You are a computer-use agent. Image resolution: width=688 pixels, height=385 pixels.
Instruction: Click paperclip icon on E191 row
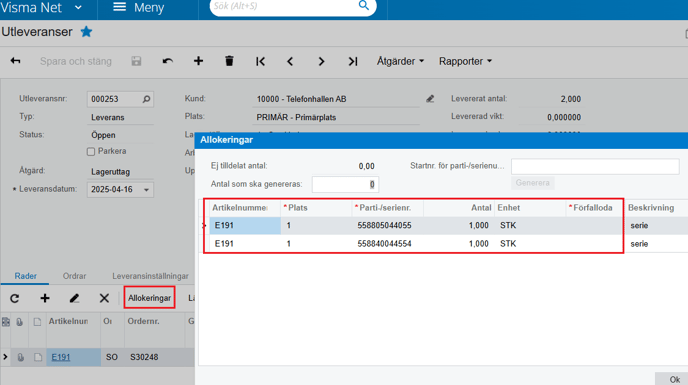click(20, 357)
